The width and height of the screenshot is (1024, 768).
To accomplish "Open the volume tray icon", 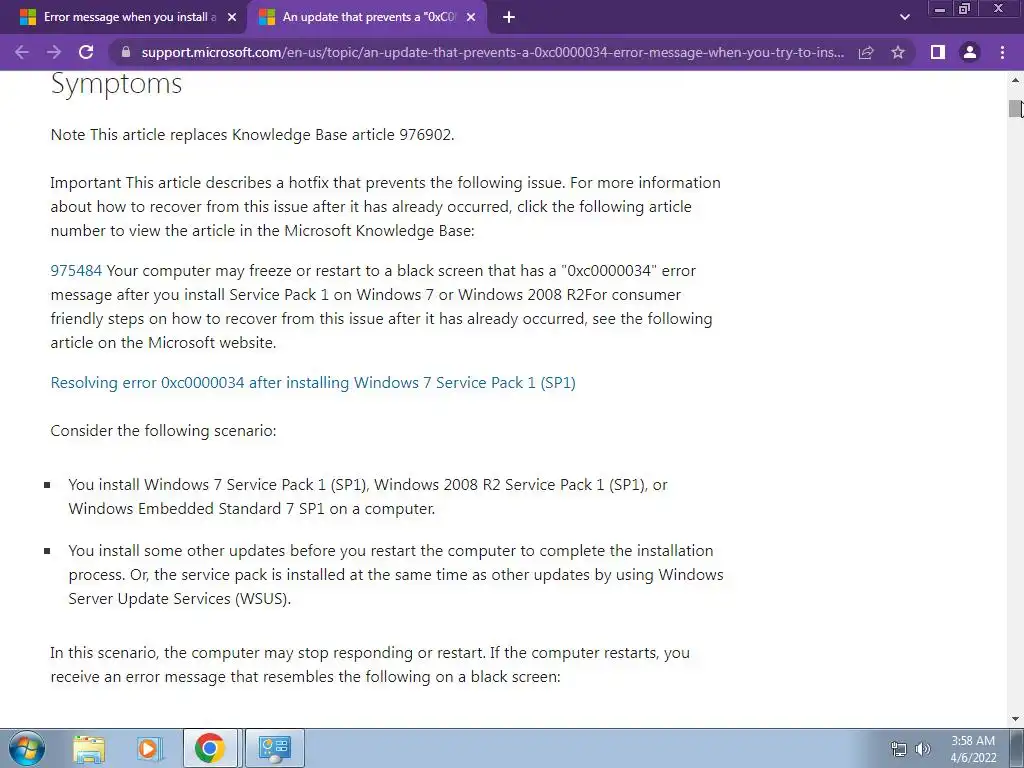I will tap(923, 749).
